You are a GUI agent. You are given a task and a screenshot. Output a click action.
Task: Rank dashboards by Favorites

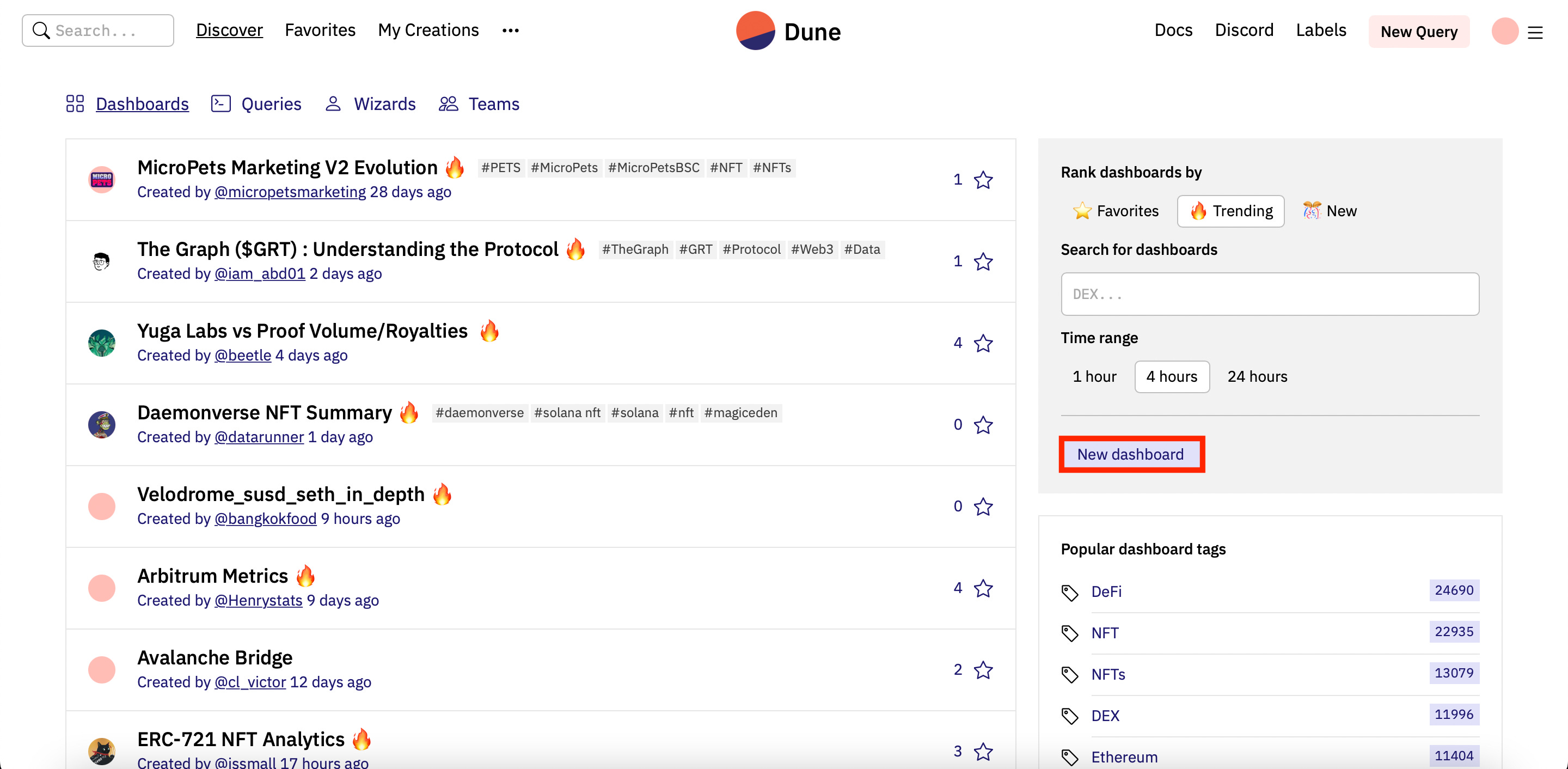point(1116,211)
